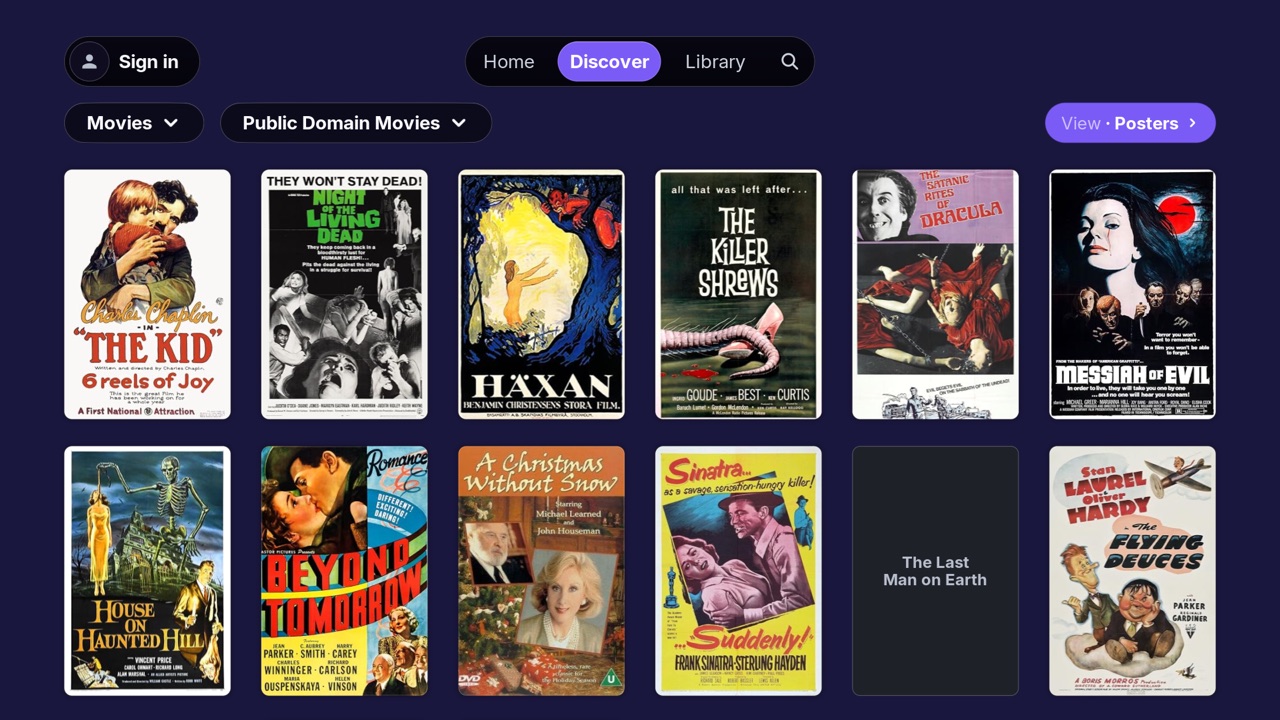The image size is (1280, 720).
Task: Open Night of the Living Dead poster
Action: (344, 294)
